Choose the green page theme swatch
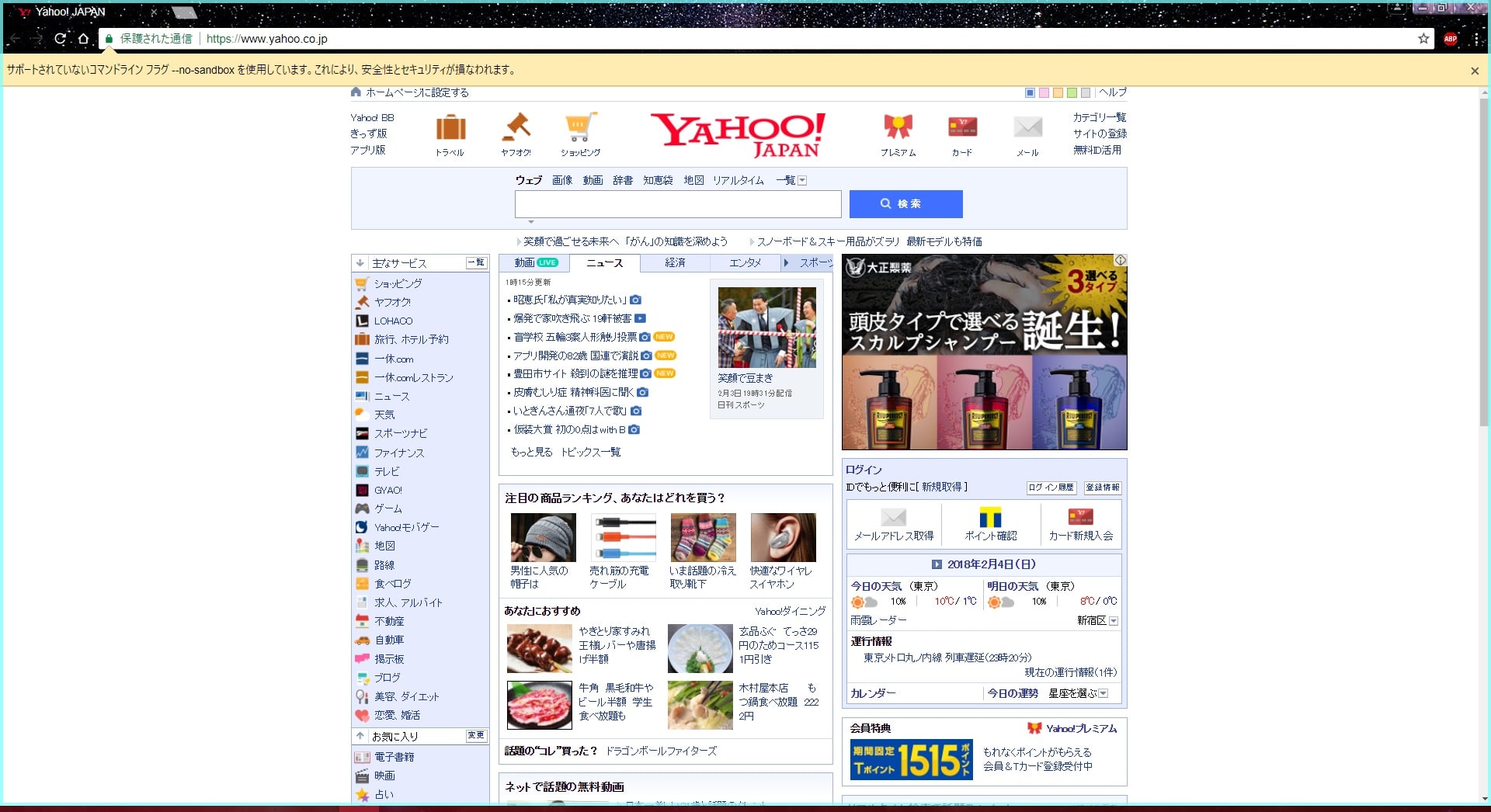 [x=1072, y=93]
